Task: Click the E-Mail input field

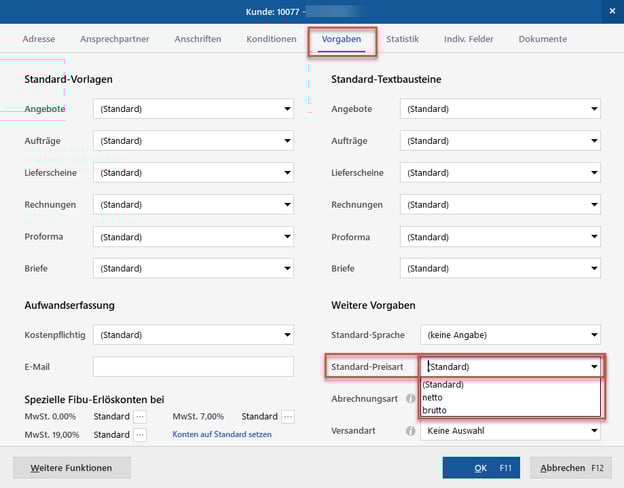Action: pos(193,367)
